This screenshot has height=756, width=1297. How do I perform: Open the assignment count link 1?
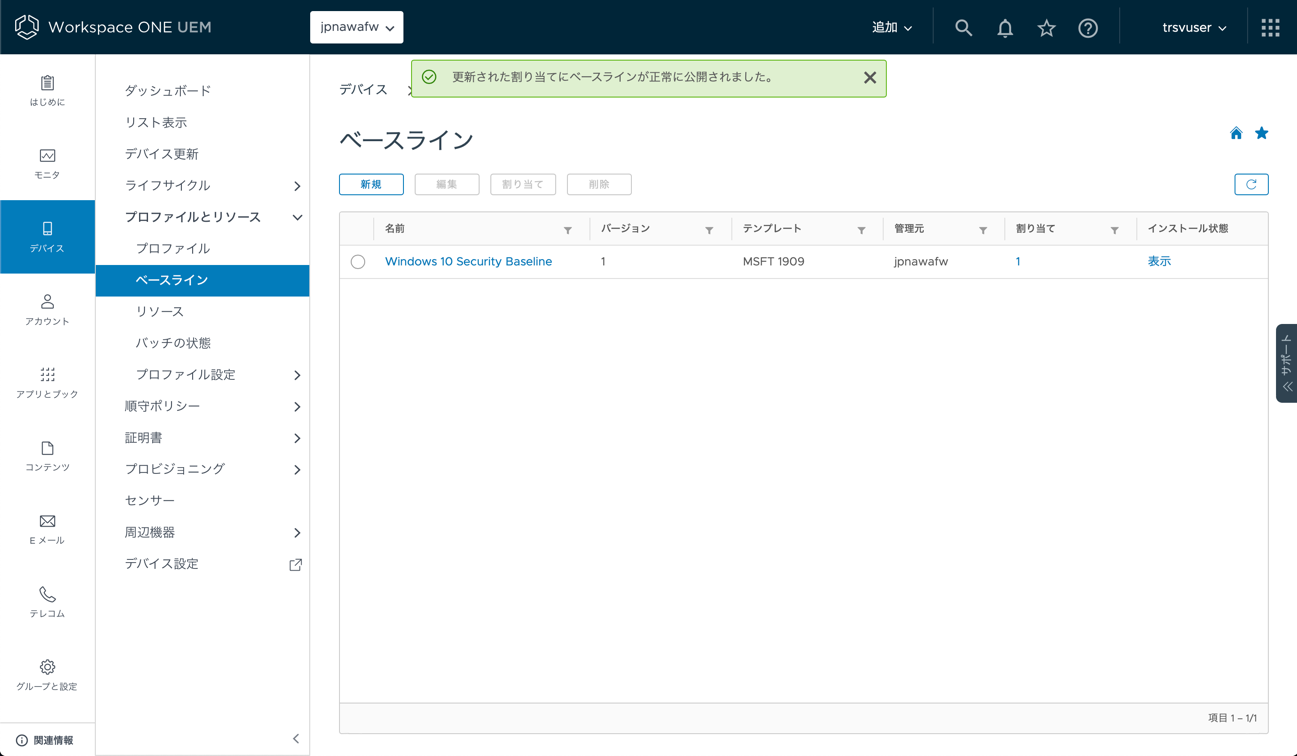tap(1018, 262)
